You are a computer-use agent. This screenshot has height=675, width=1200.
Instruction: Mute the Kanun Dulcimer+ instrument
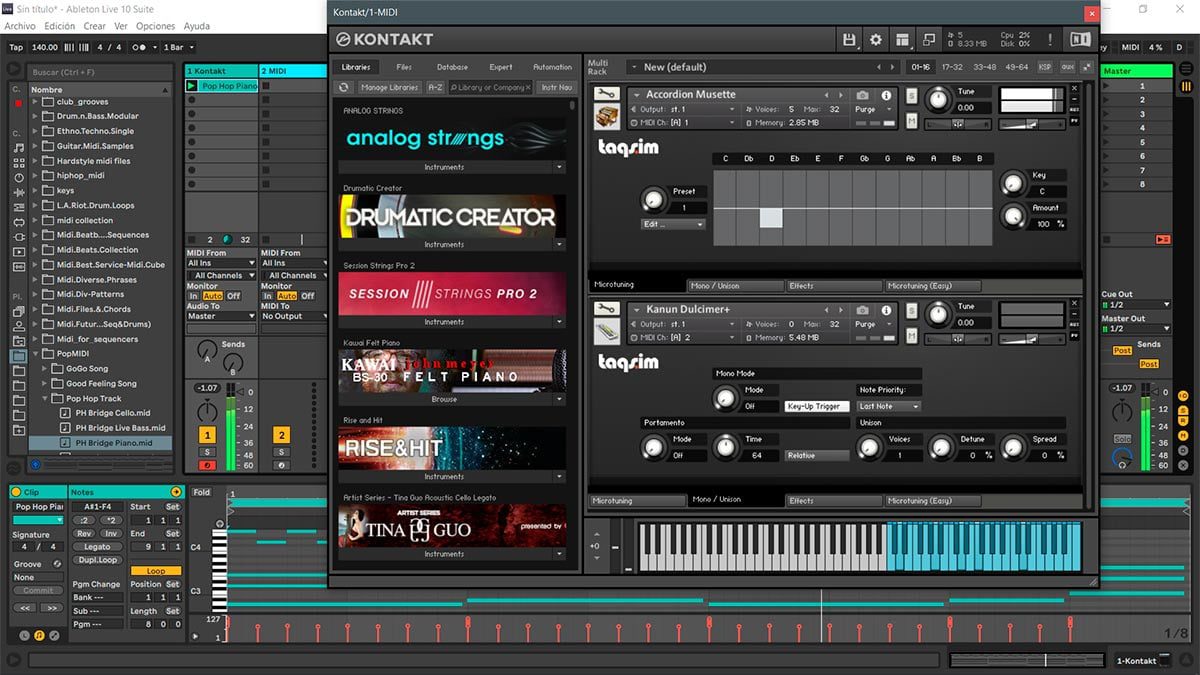(x=912, y=337)
